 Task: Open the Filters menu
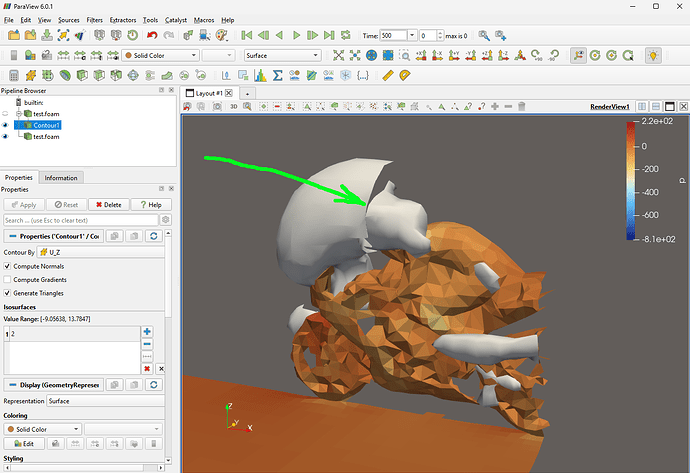coord(94,20)
